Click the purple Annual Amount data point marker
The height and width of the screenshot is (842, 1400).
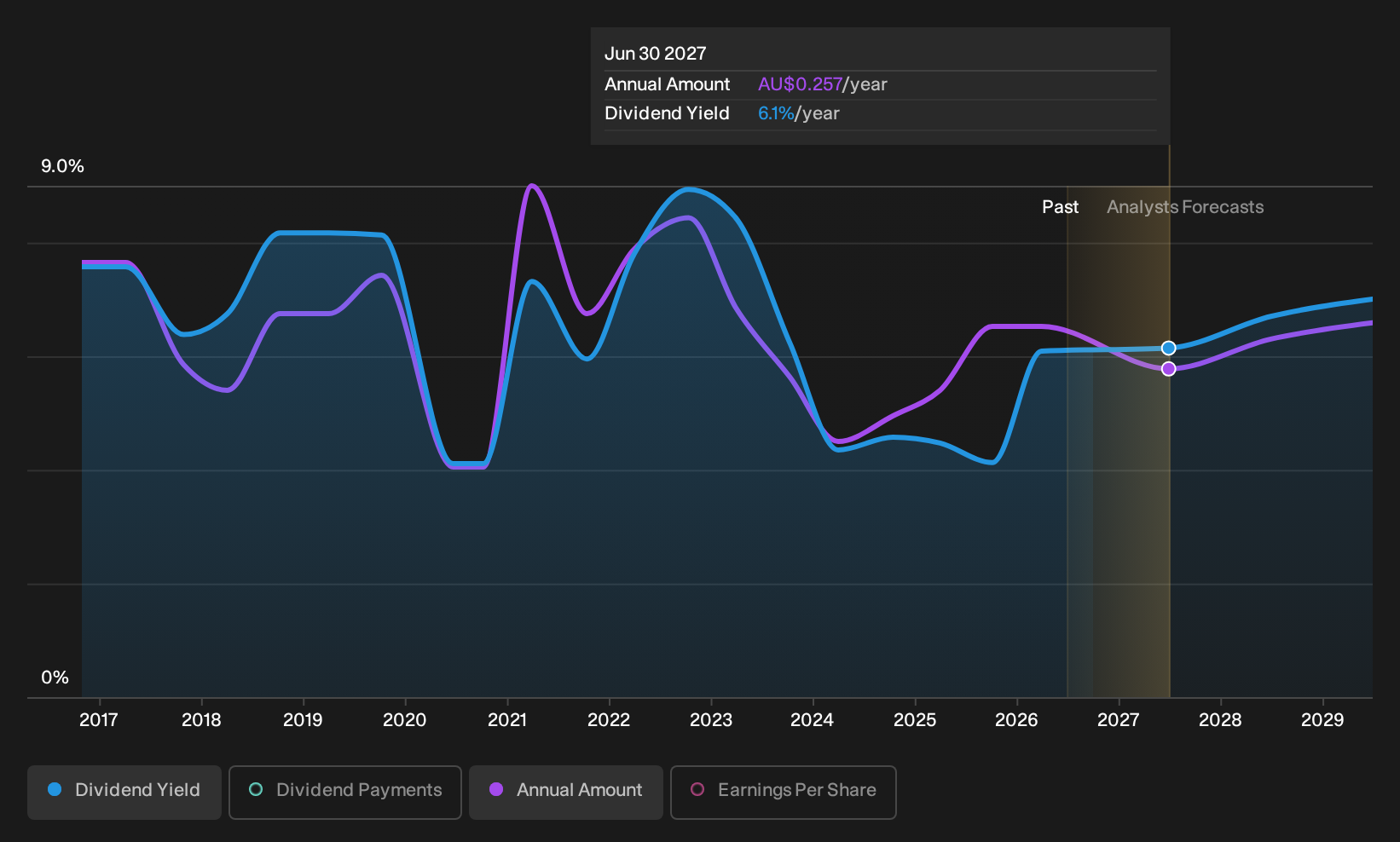(1169, 369)
